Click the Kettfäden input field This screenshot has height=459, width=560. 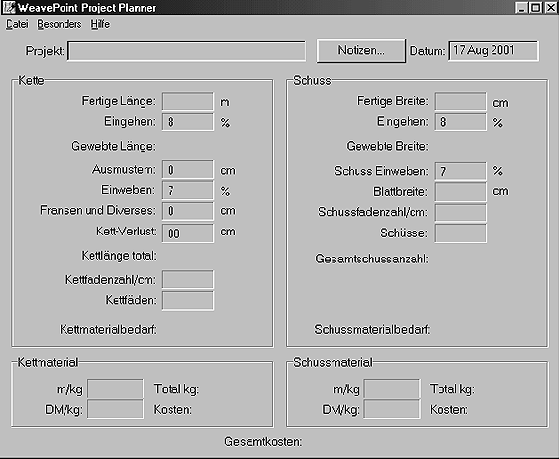(188, 300)
